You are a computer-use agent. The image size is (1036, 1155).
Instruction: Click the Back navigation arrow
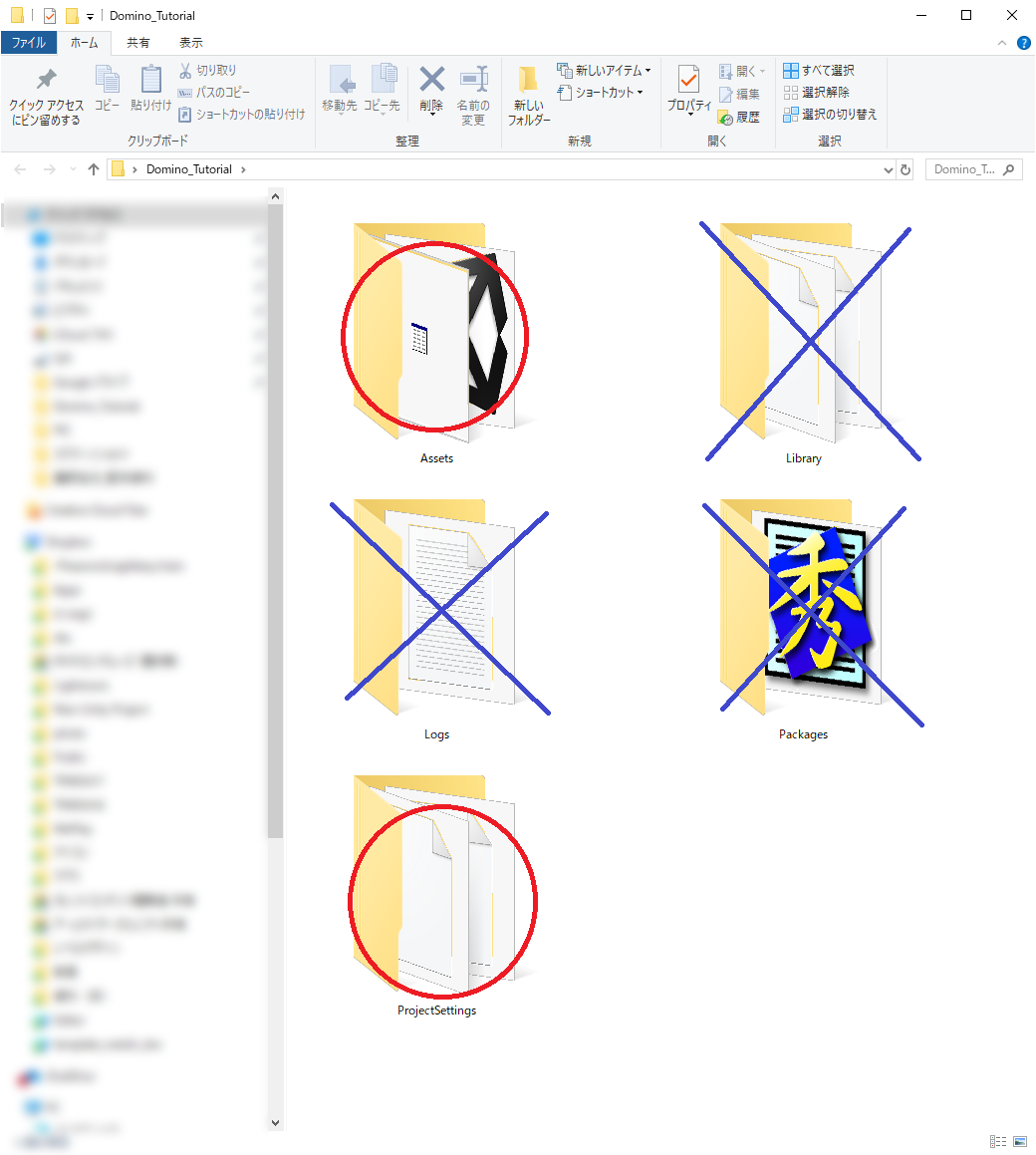pos(21,169)
